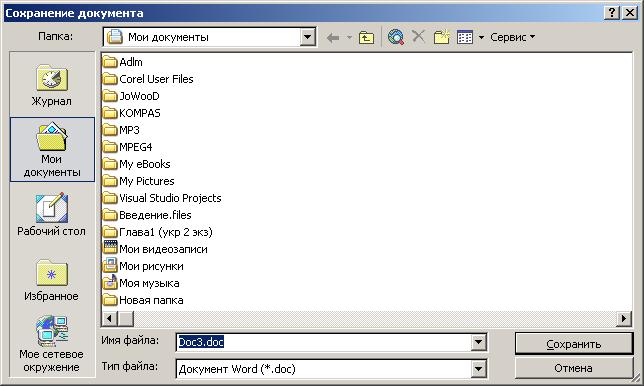This screenshot has height=386, width=644.
Task: Open the Сервис menu
Action: (512, 37)
